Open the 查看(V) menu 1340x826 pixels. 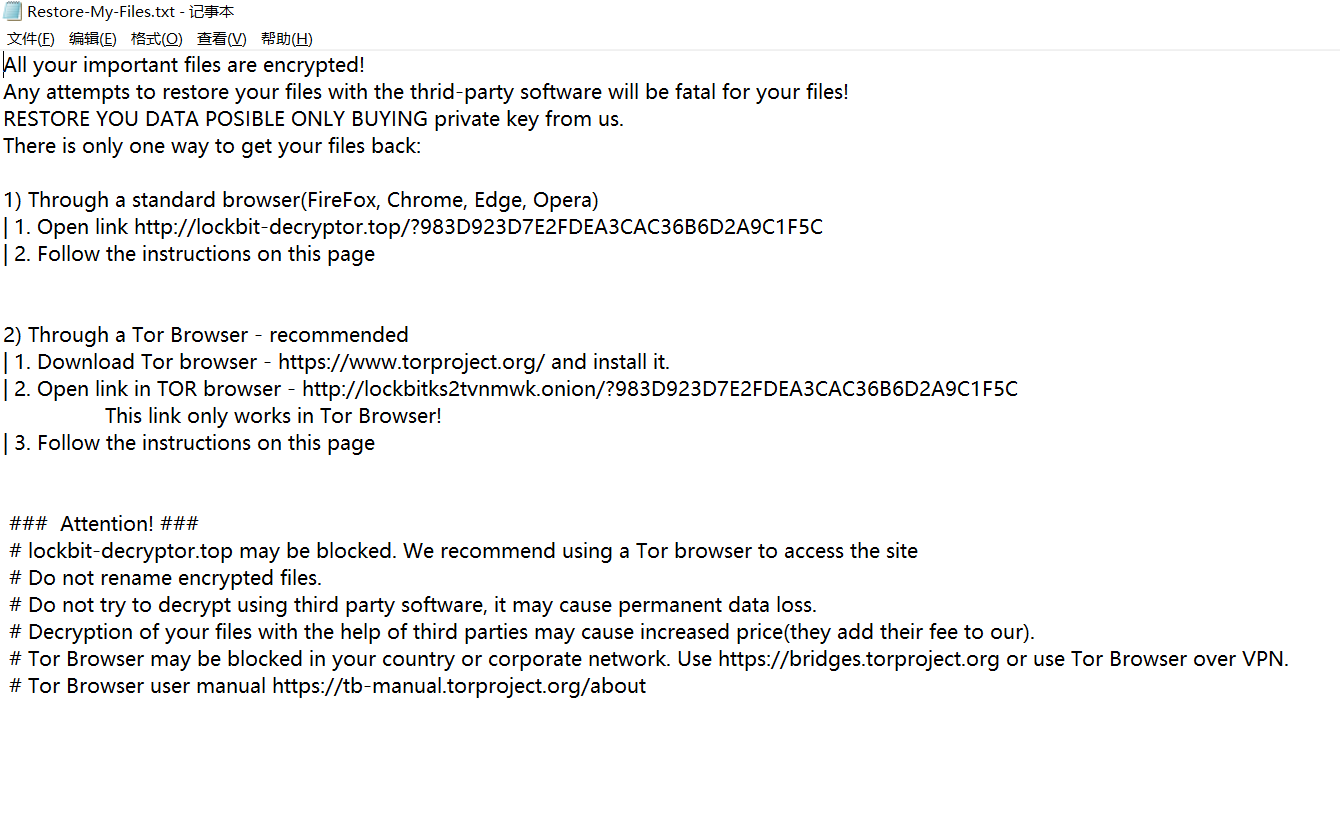coord(221,39)
